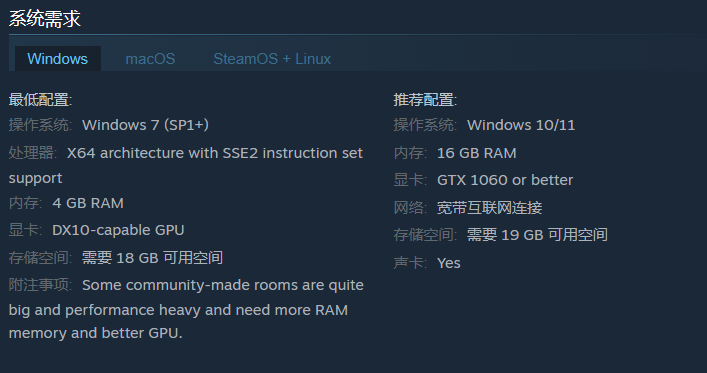Viewport: 707px width, 373px height.
Task: Click the 需要 18 GB 可用空间 text
Action: tap(152, 258)
